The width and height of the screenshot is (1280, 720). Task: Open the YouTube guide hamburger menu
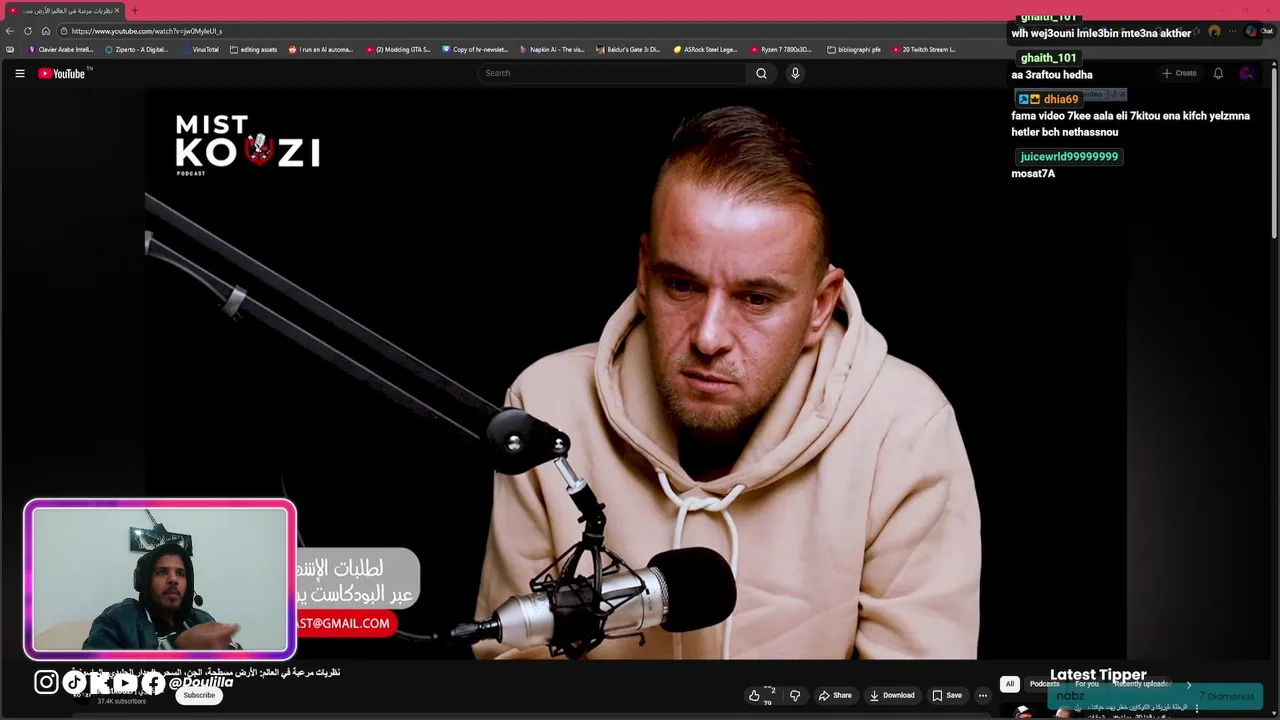click(x=19, y=73)
